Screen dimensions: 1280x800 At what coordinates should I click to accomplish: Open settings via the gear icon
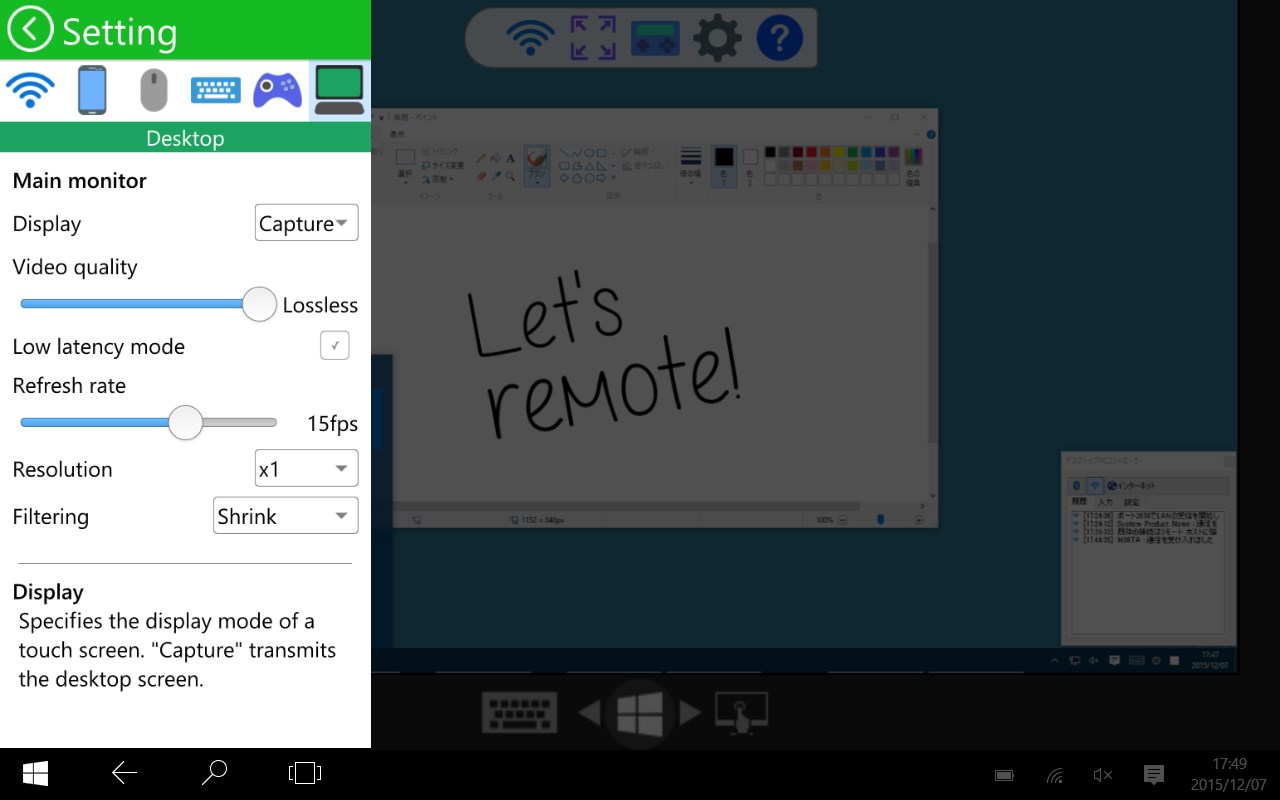(x=717, y=38)
